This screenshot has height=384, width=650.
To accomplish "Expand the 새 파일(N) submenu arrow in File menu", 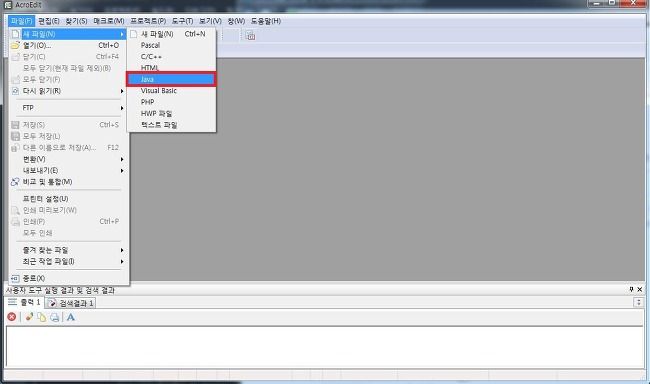I will [122, 34].
